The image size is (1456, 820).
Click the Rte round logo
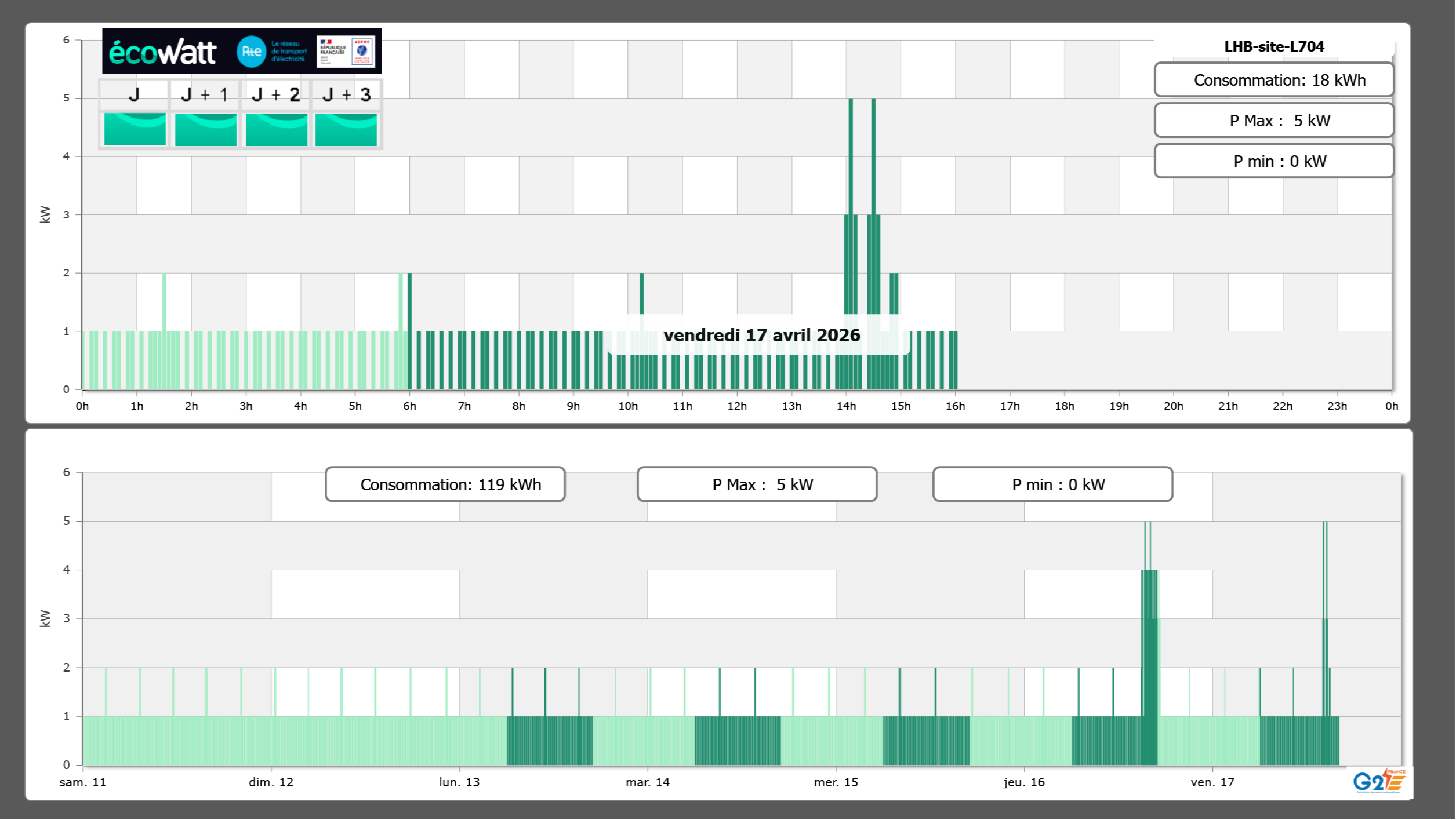[x=251, y=52]
